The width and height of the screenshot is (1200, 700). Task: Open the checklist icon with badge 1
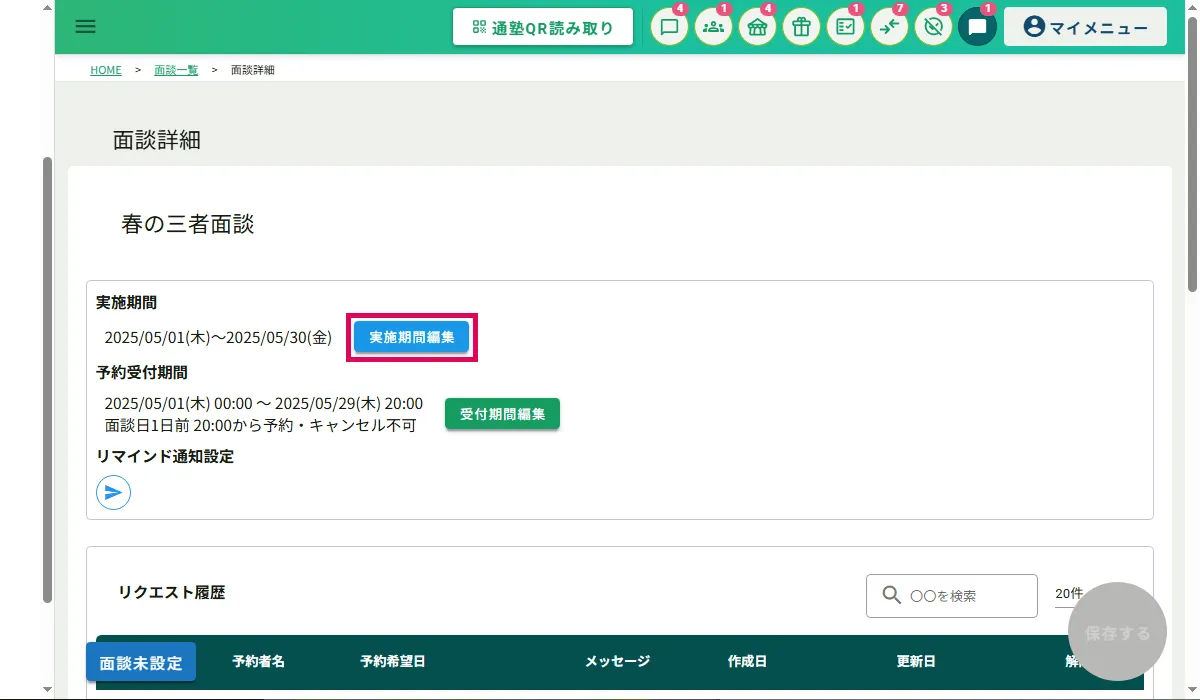point(845,27)
